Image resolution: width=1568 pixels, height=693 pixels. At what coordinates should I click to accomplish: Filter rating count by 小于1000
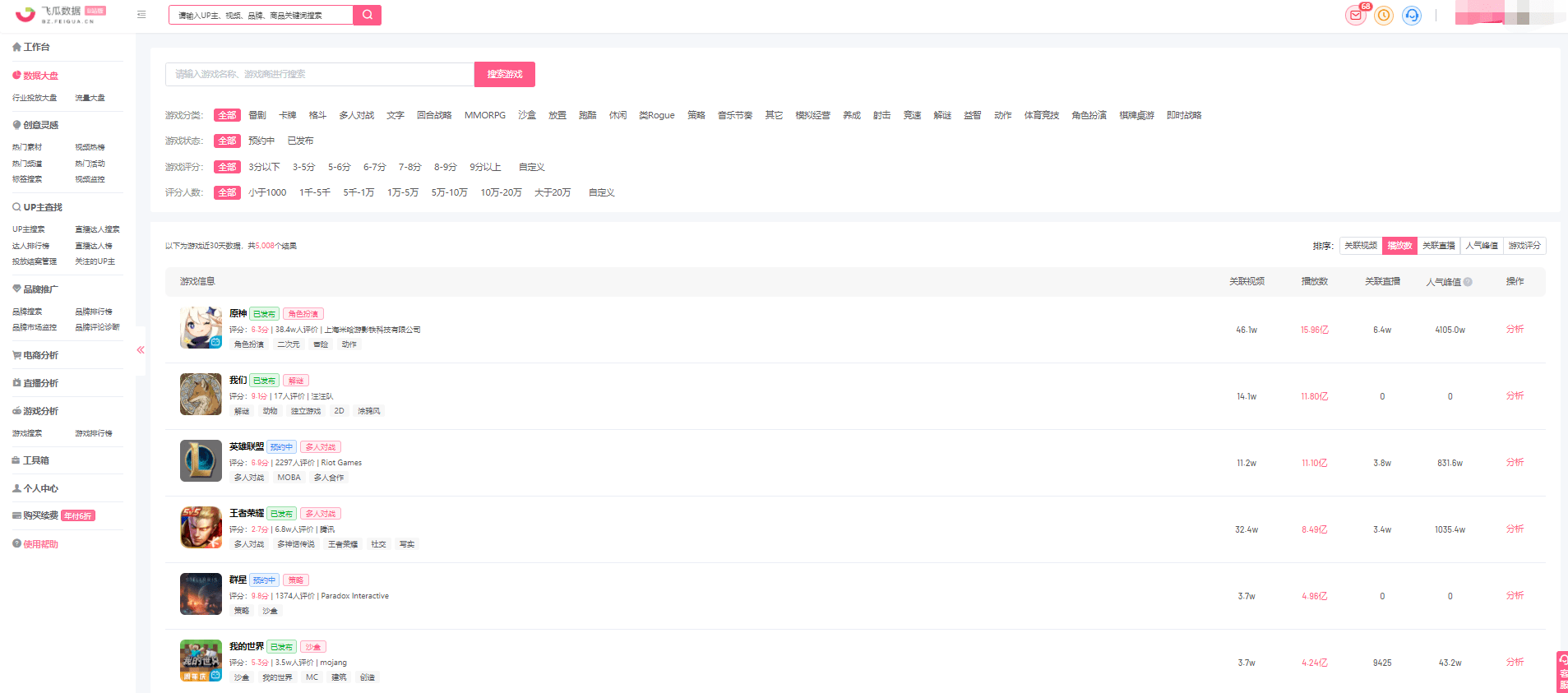coord(267,192)
